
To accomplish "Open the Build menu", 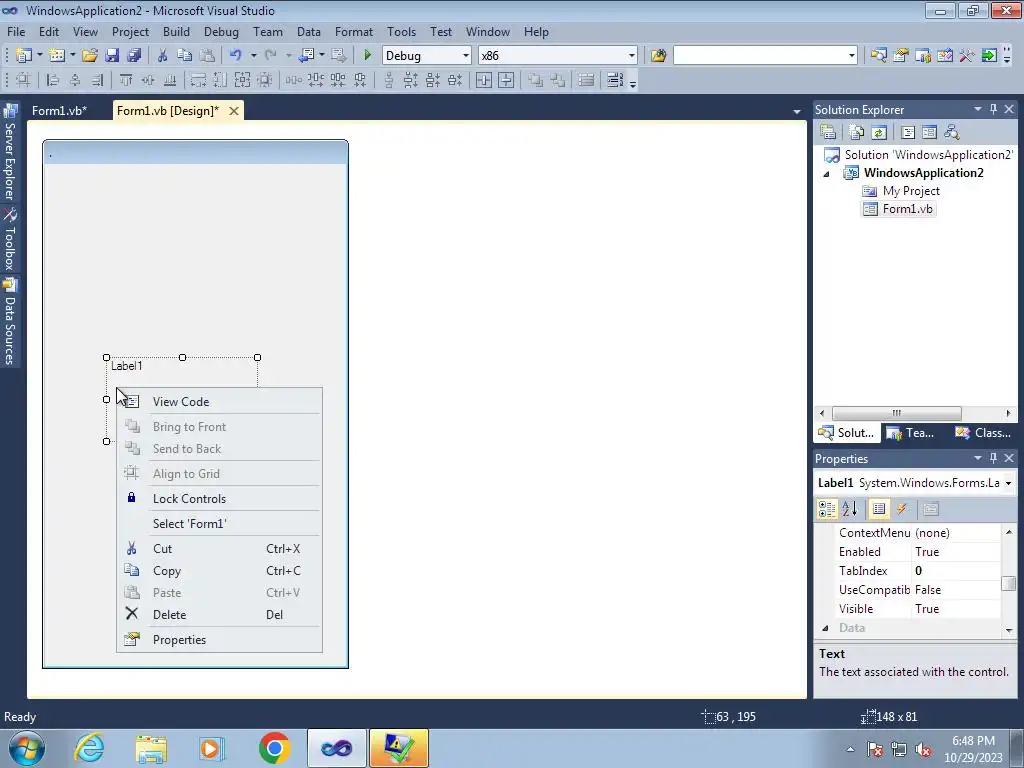I will pyautogui.click(x=176, y=31).
